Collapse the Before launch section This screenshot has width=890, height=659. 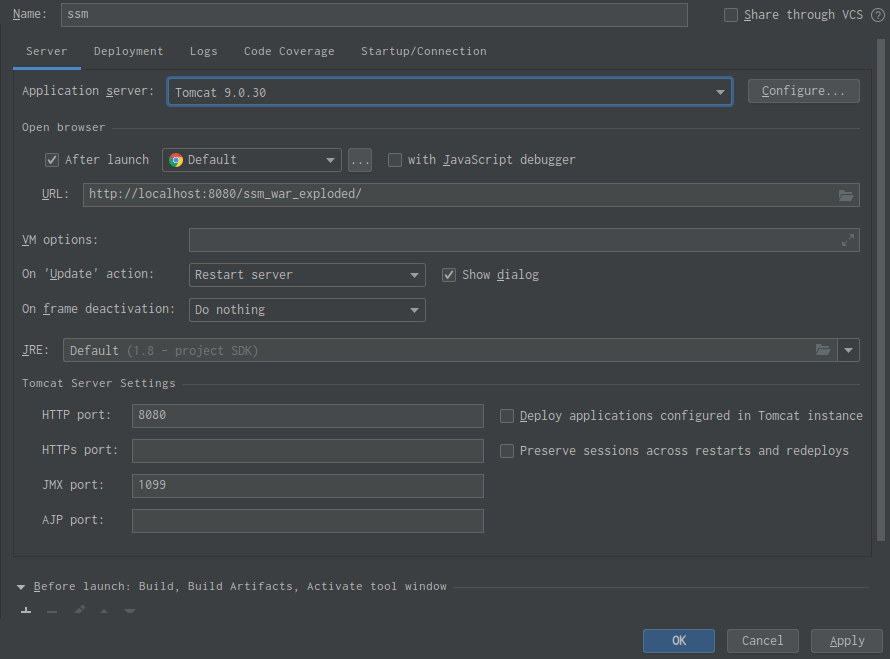click(x=21, y=587)
